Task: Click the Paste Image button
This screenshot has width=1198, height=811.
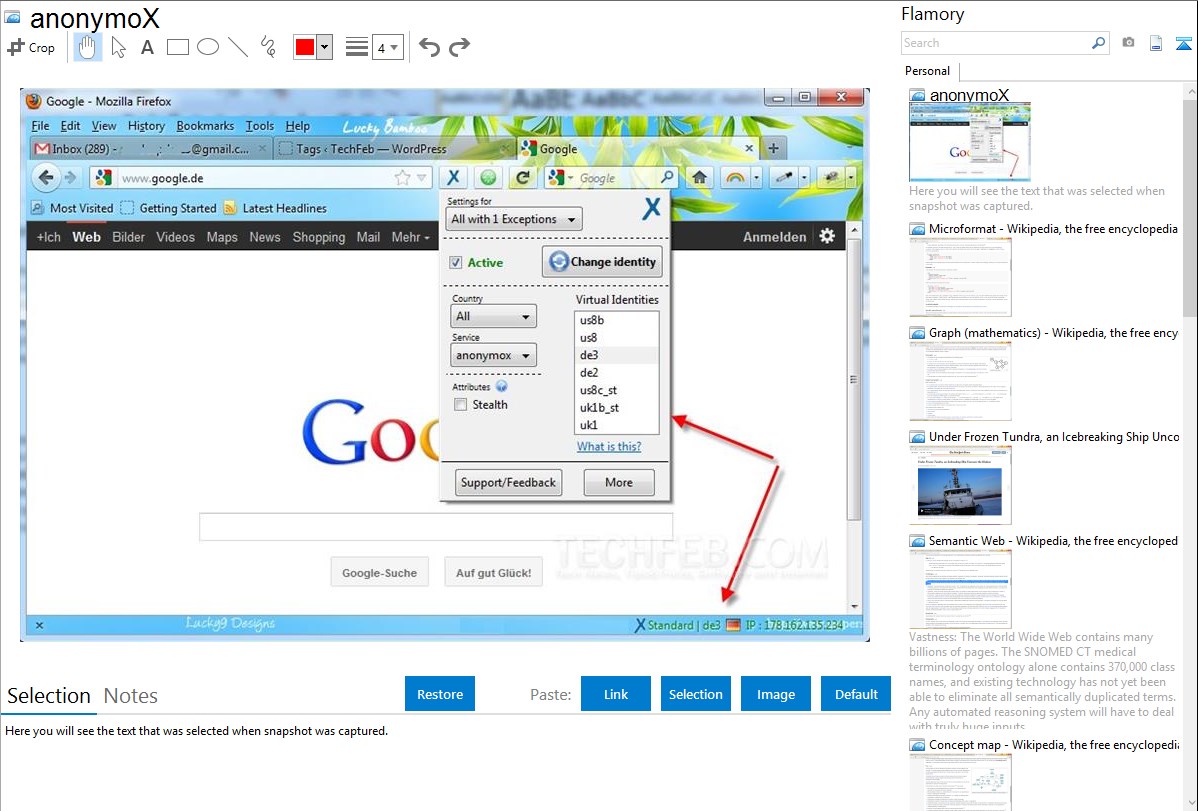Action: coord(775,693)
